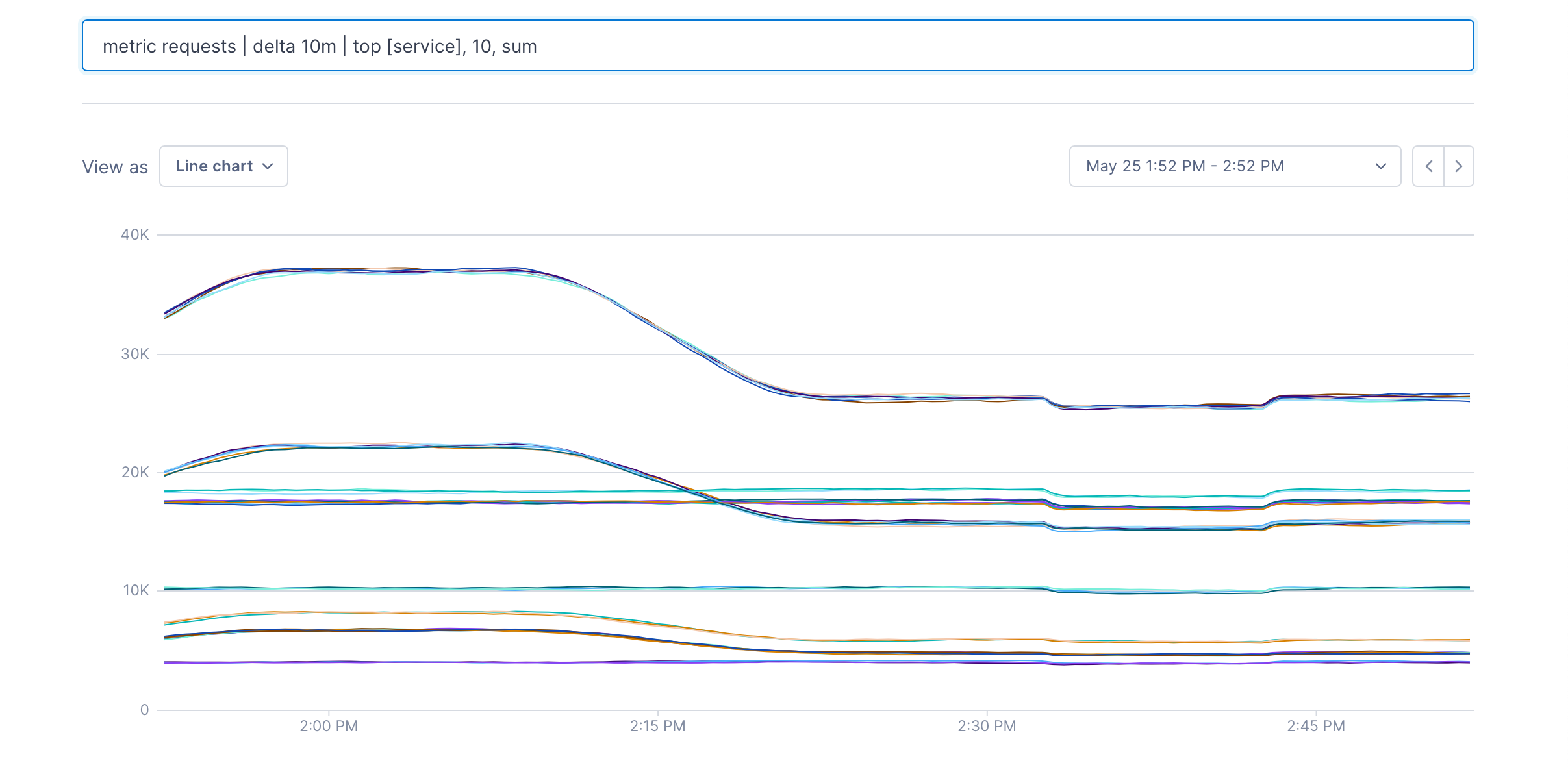1568x774 pixels.
Task: Click the topmost line cluster near 2:00 PM
Action: click(329, 270)
